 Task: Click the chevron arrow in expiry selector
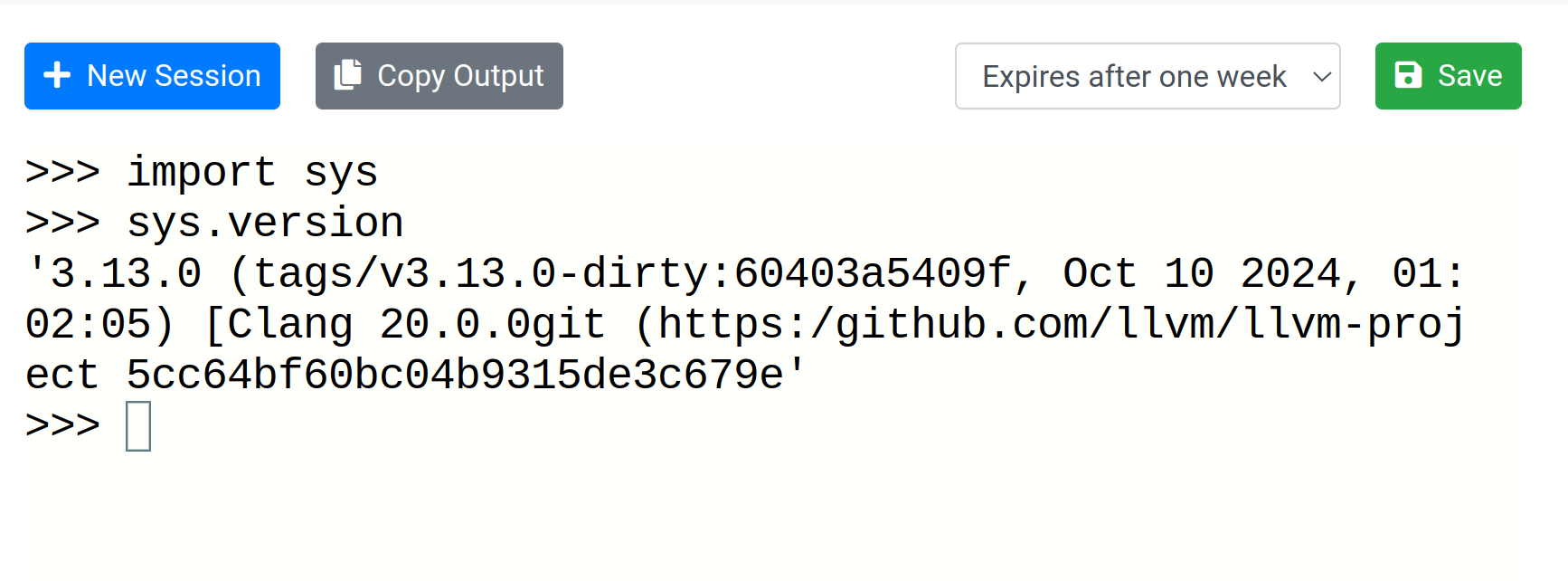pos(1321,77)
